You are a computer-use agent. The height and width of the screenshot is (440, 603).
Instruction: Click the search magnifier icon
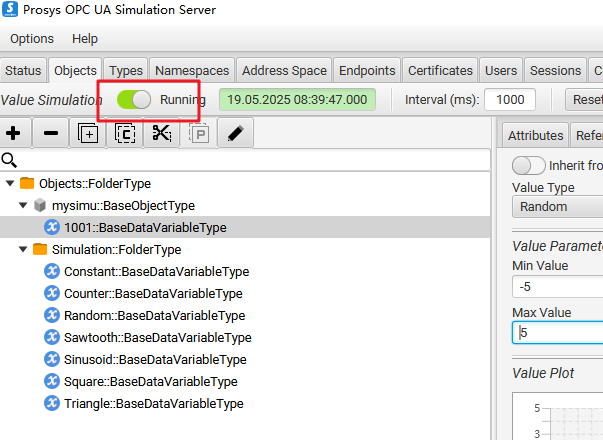pos(9,160)
